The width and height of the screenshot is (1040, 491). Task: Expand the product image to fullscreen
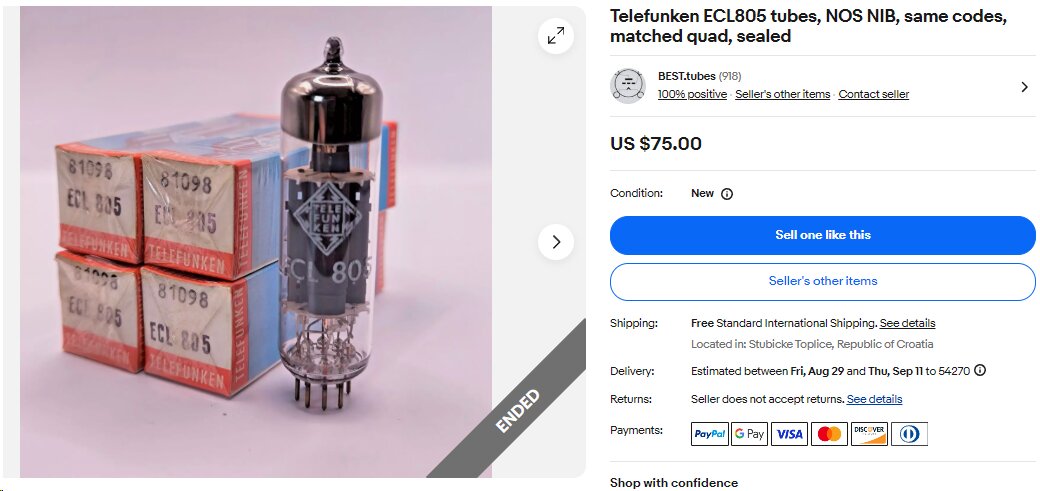click(556, 36)
